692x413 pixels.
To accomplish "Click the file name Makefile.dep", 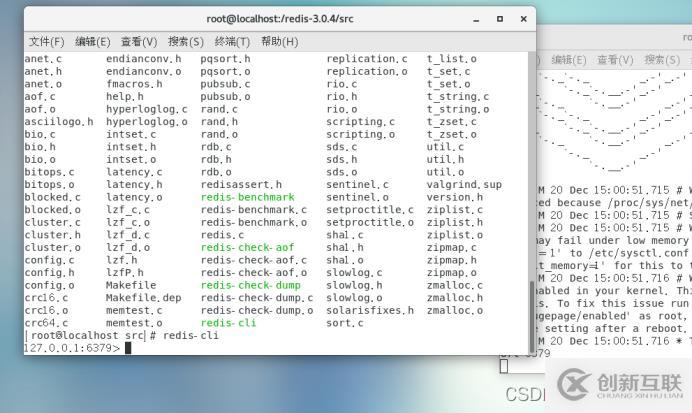I will coord(144,298).
